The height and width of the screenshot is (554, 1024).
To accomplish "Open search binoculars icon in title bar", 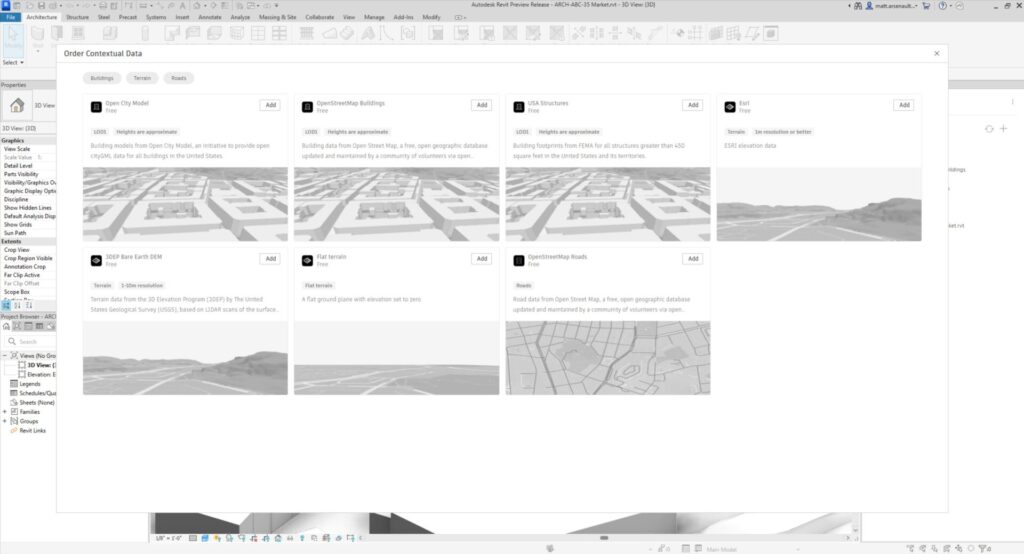I will (858, 5).
